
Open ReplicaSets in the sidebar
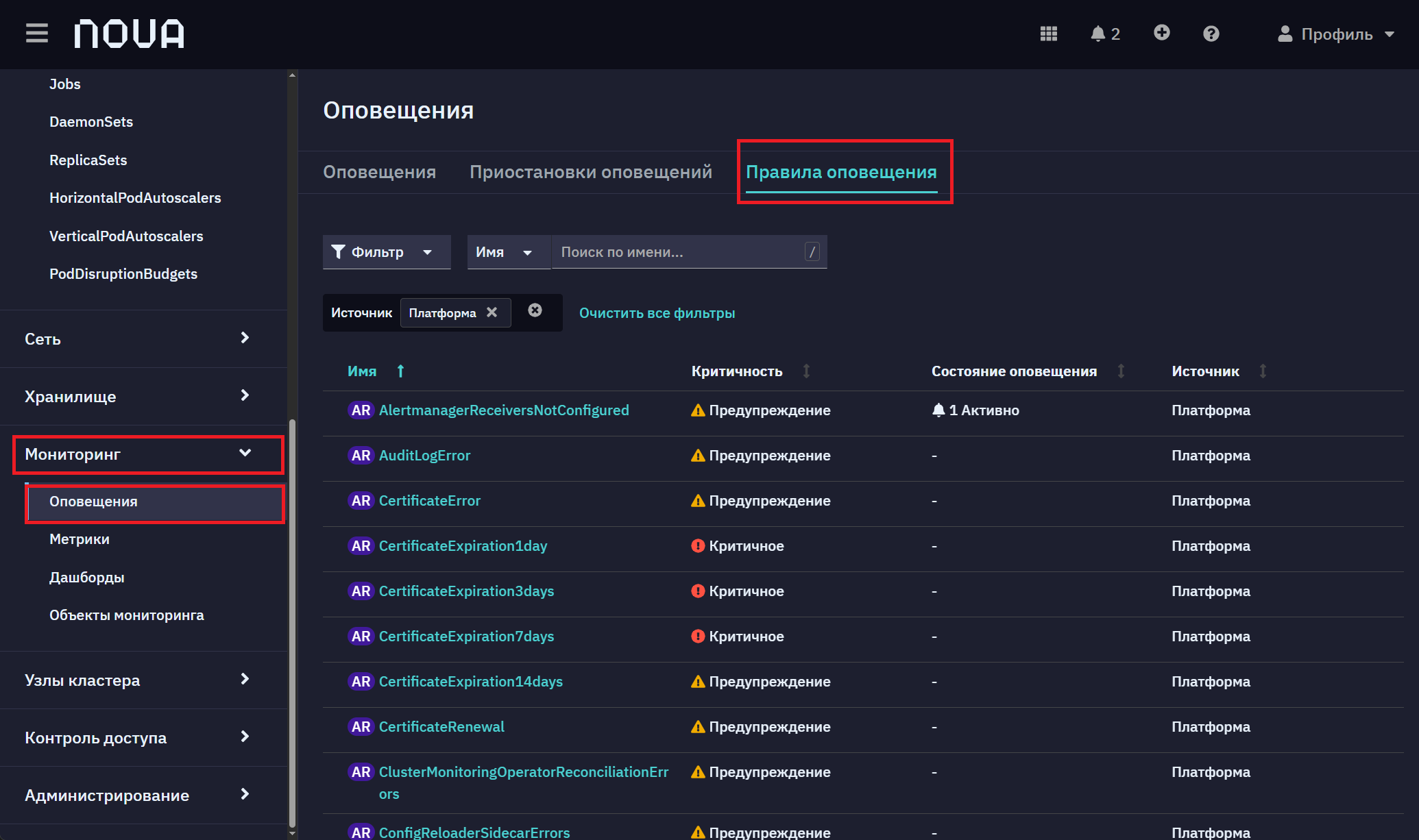88,160
